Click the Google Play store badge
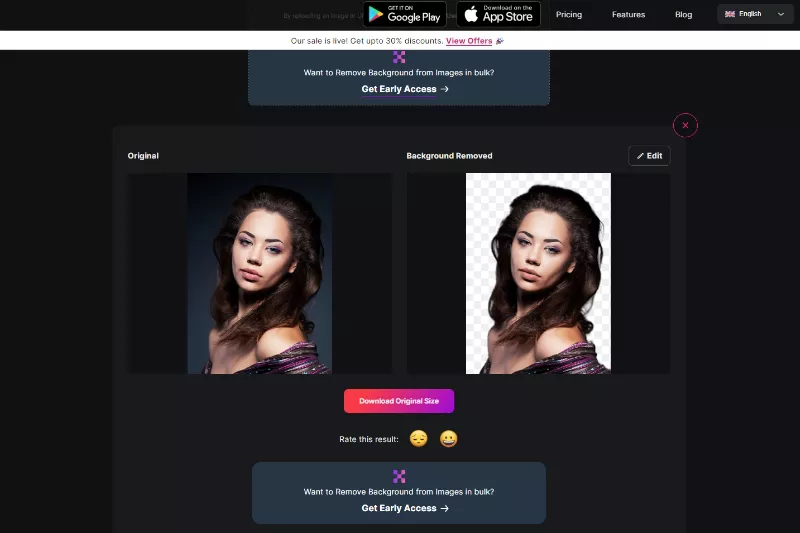This screenshot has height=533, width=800. coord(405,14)
